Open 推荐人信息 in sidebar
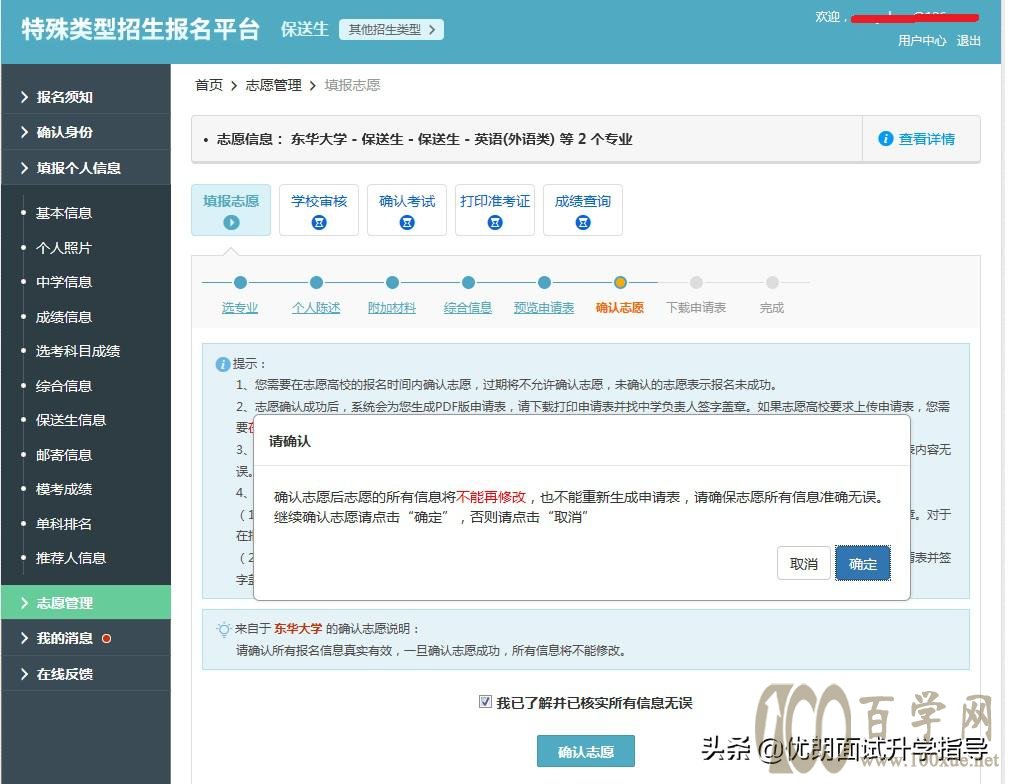The width and height of the screenshot is (1010, 784). tap(71, 558)
